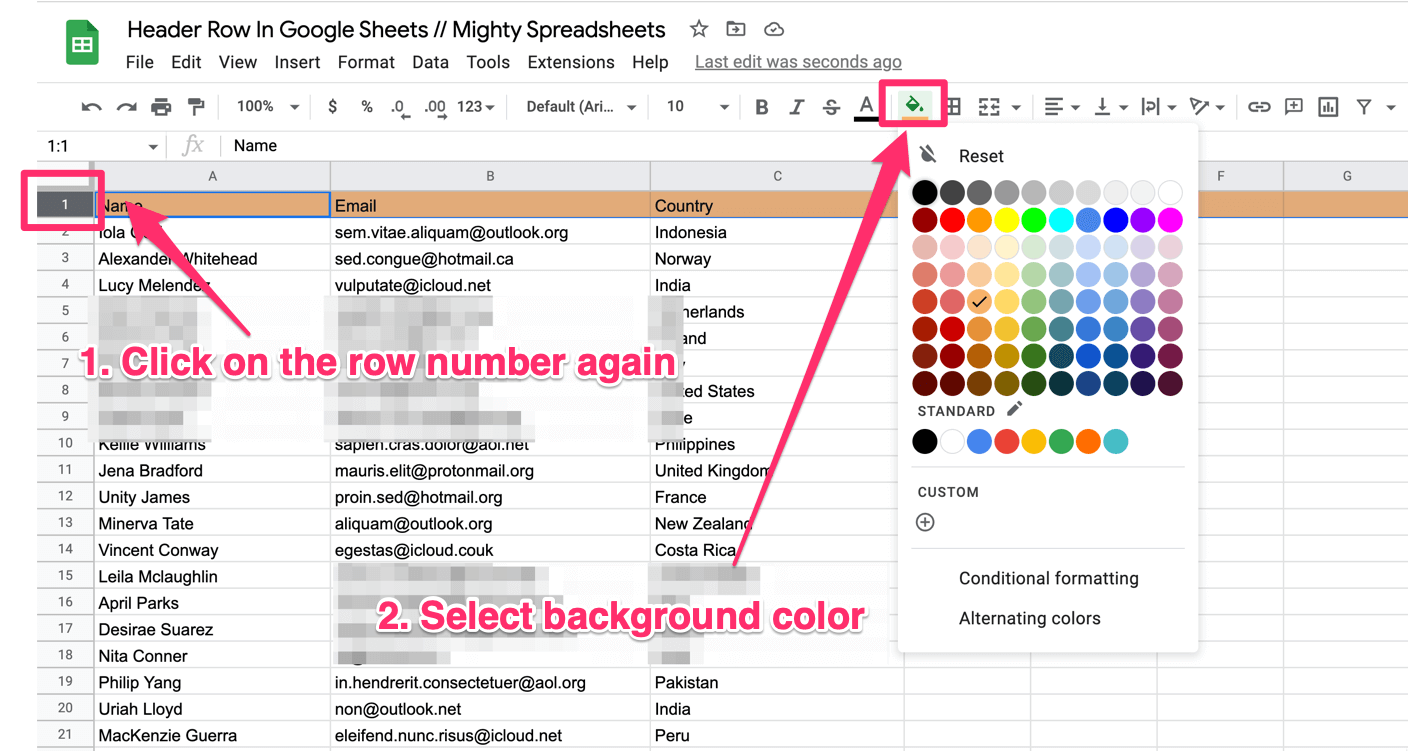Click the cloud document status icon
Viewport: 1408px width, 751px height.
pos(773,29)
